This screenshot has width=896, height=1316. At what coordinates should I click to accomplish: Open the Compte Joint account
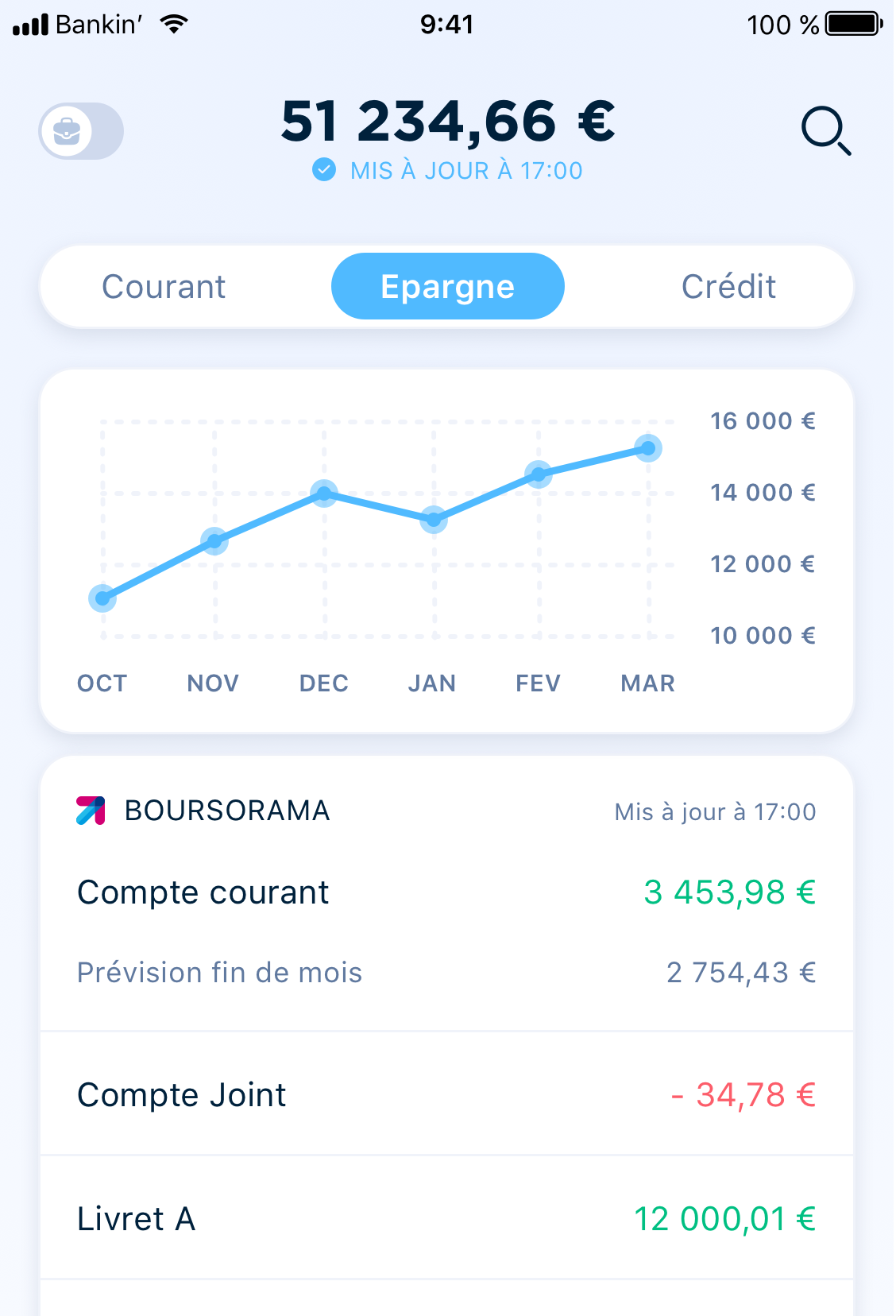pyautogui.click(x=447, y=1094)
